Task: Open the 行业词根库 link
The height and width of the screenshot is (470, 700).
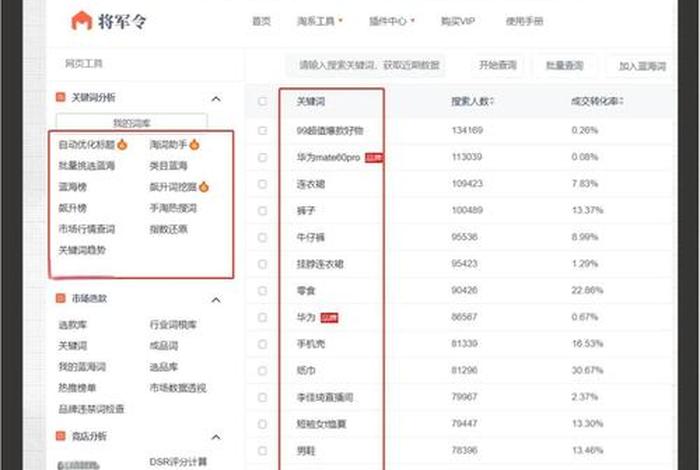Action: (173, 324)
